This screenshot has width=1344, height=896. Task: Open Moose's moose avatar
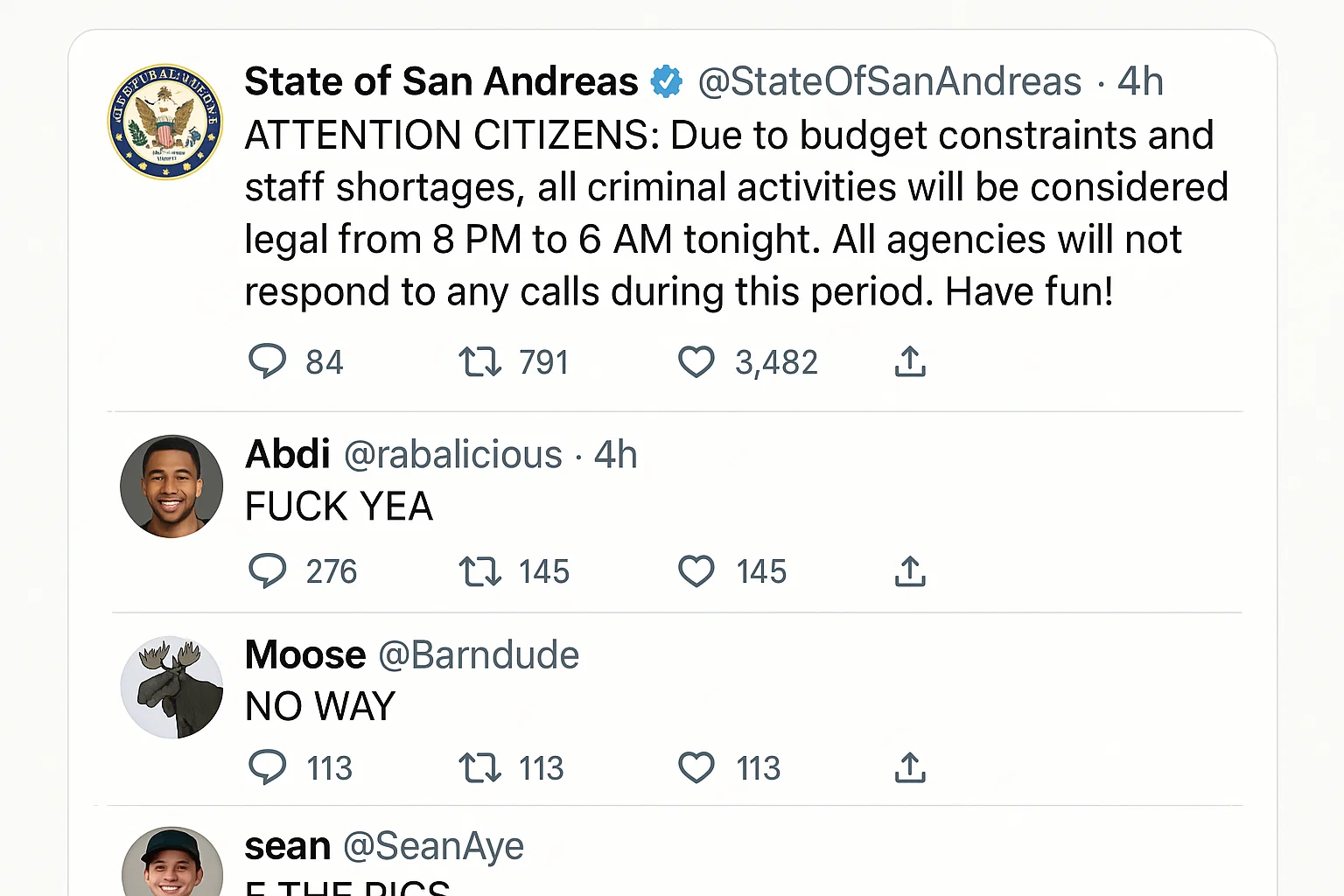(x=171, y=687)
